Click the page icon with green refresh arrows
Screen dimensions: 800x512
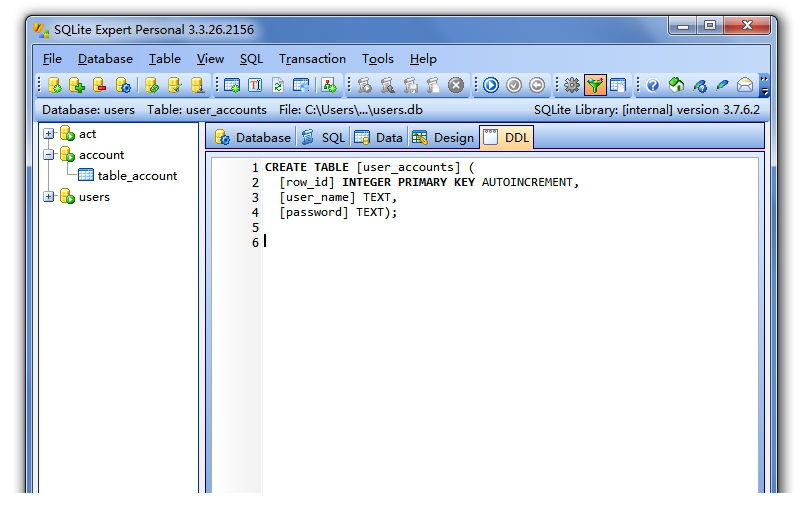278,85
